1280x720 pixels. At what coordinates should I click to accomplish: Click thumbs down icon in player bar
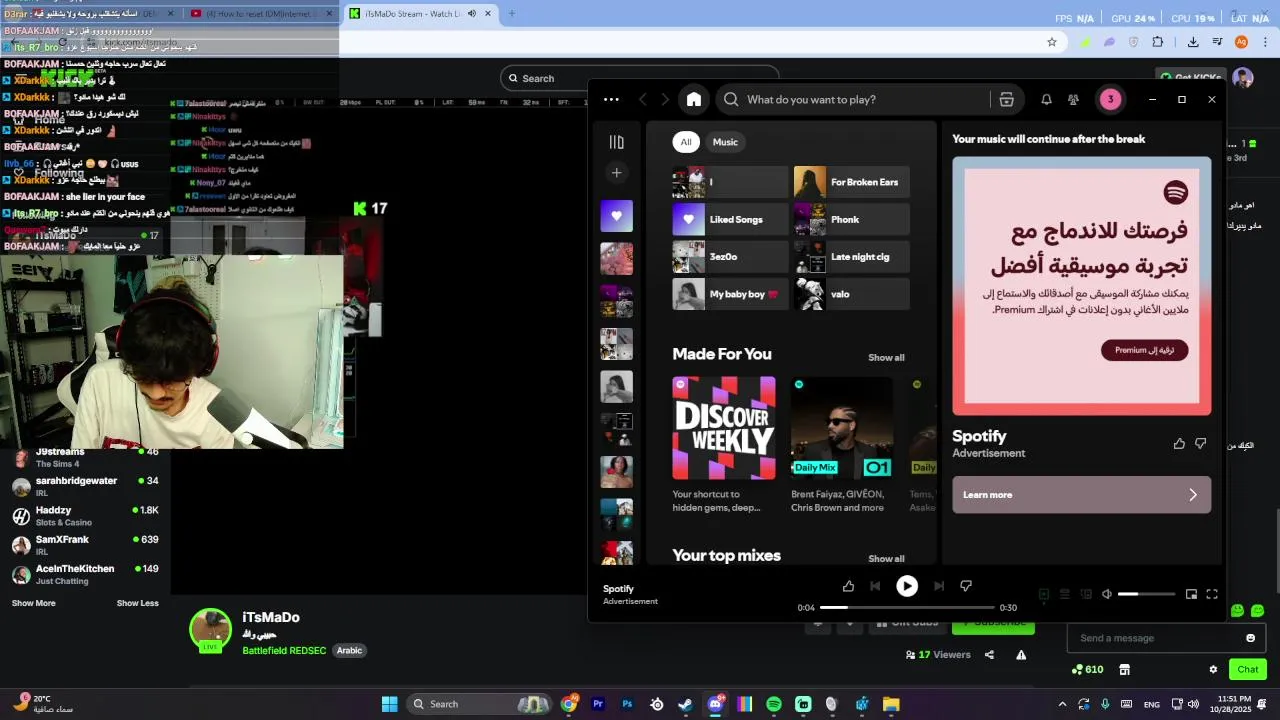tap(966, 586)
